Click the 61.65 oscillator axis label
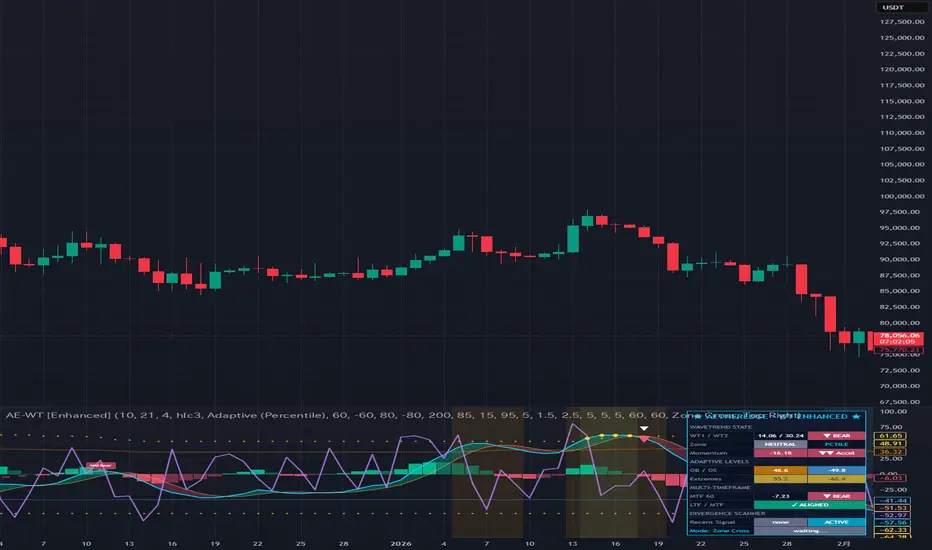 [890, 436]
